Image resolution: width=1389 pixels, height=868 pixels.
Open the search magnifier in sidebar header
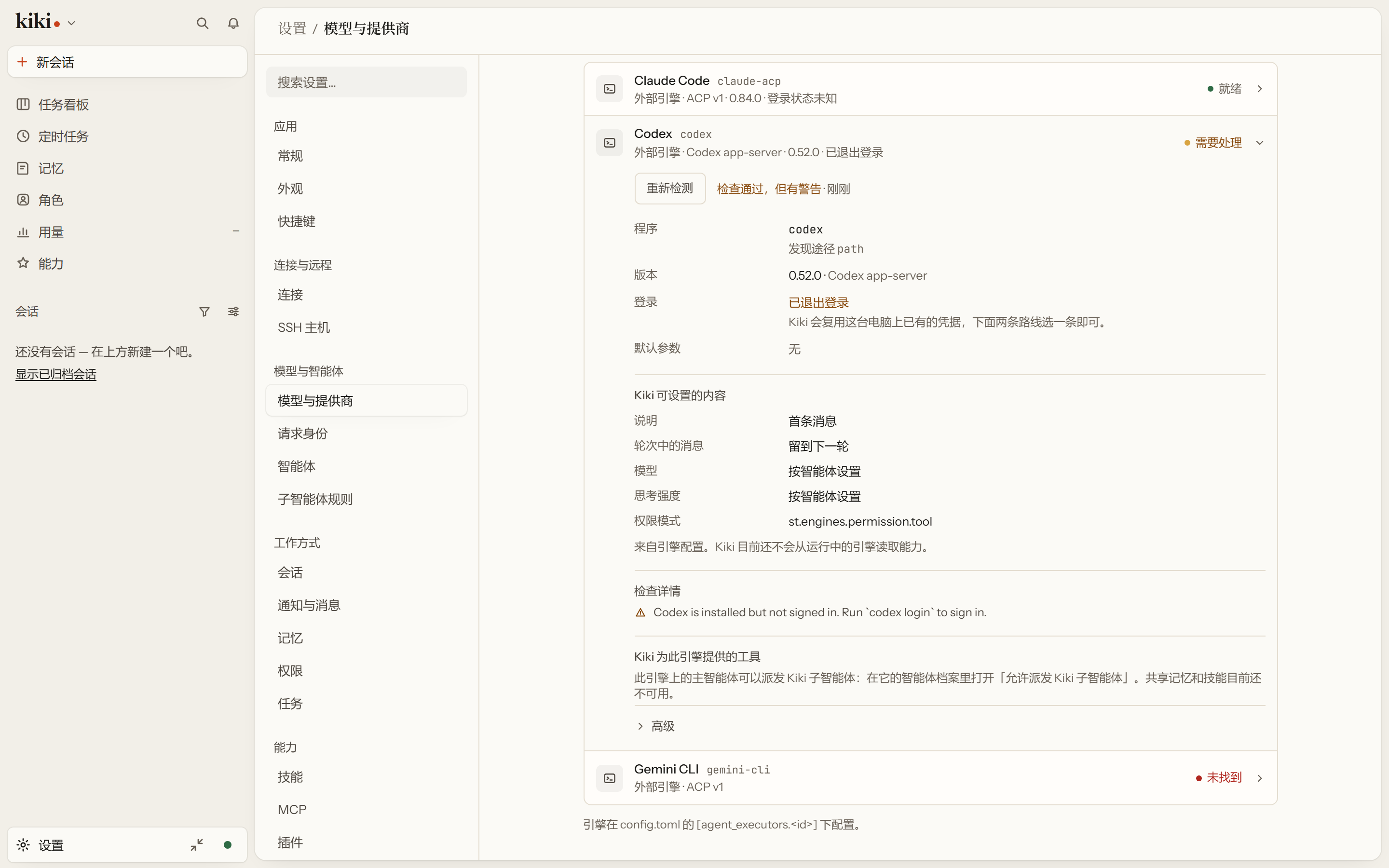click(202, 24)
